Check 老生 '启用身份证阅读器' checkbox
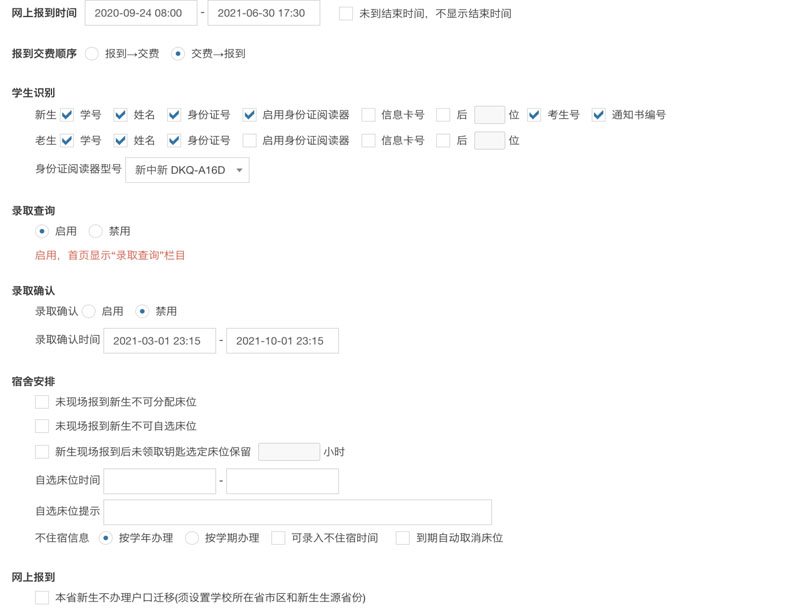Image resolution: width=800 pixels, height=612 pixels. coord(249,141)
